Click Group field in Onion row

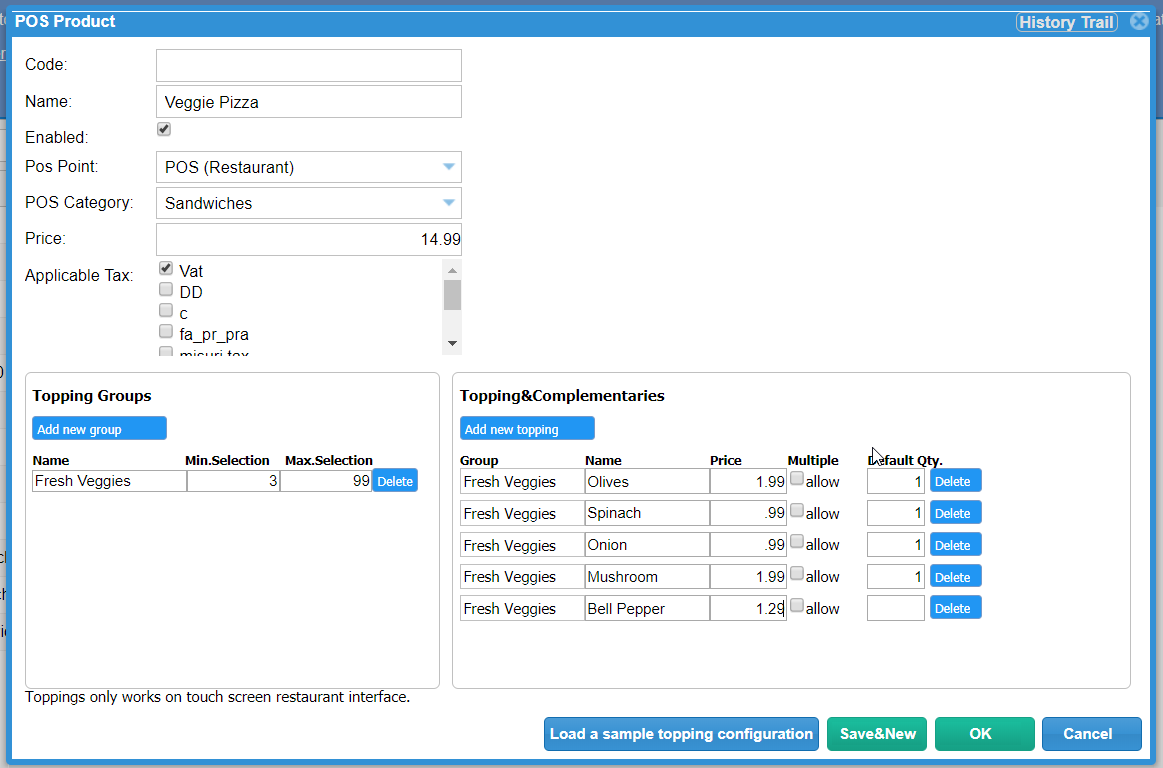(522, 545)
